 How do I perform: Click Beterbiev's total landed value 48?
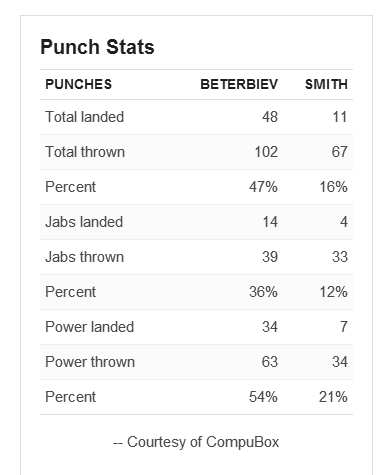[270, 117]
